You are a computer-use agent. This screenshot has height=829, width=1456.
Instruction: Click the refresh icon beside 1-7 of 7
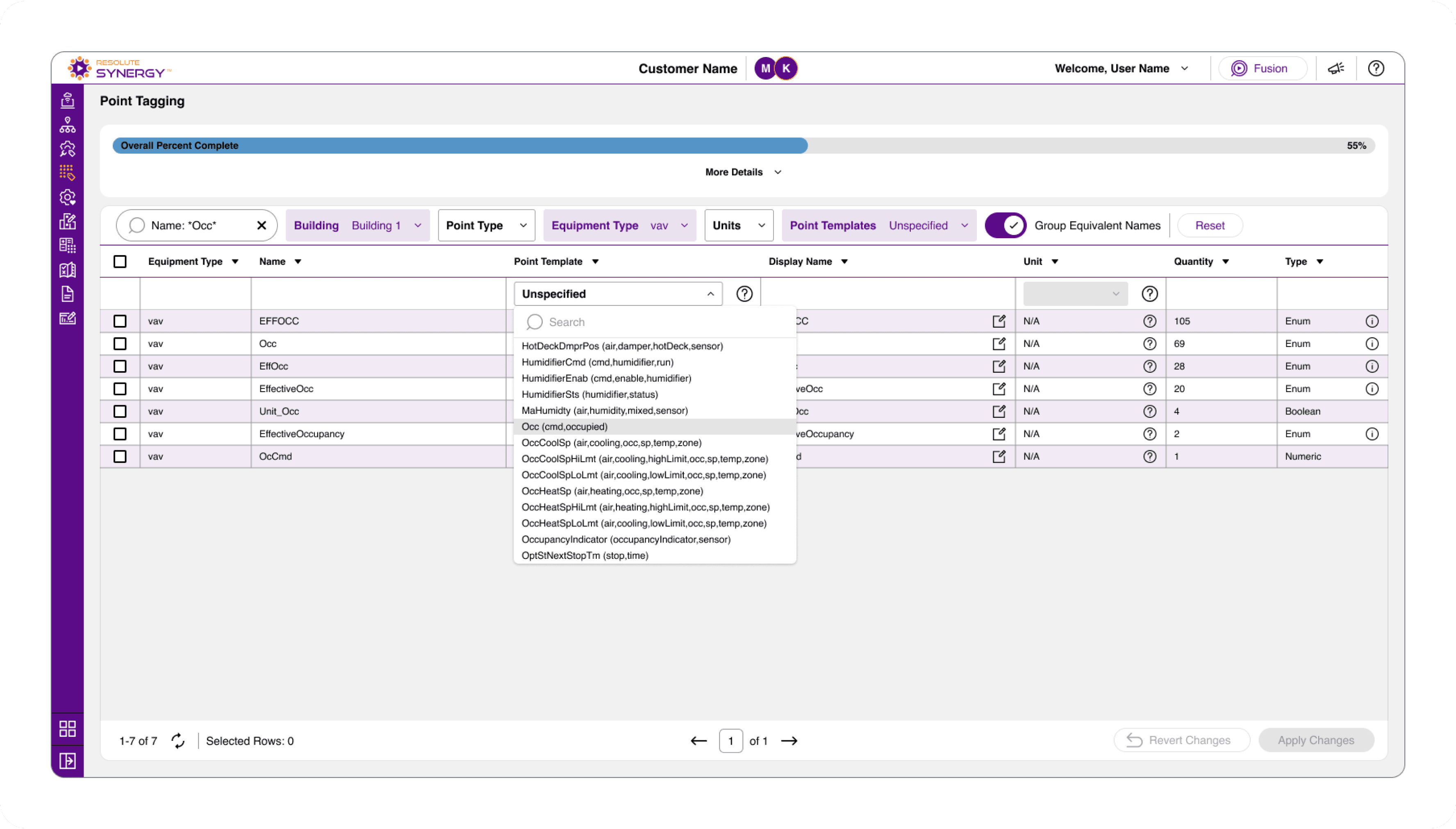(177, 741)
